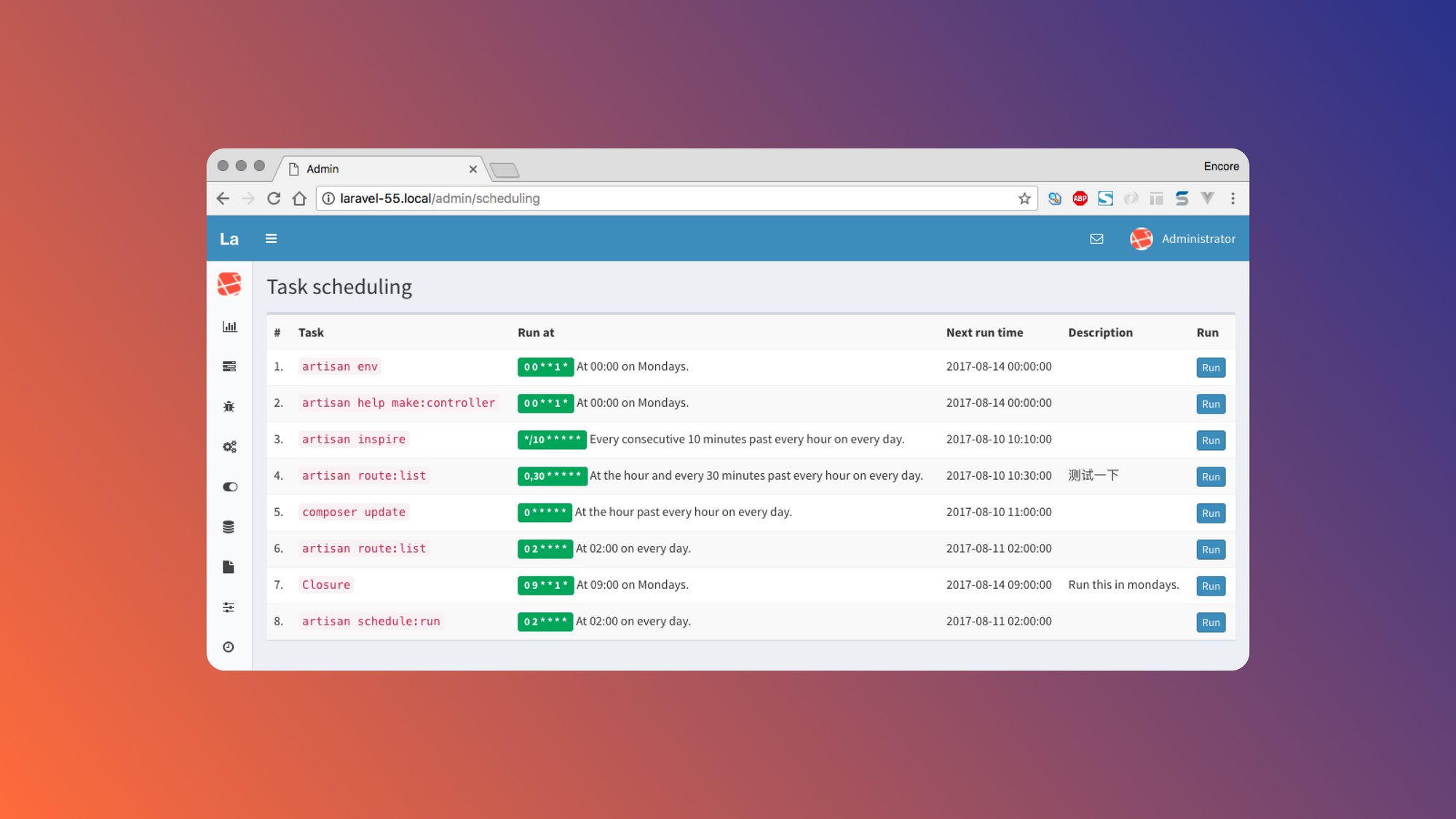This screenshot has width=1456, height=819.
Task: Run the artisan inspire task
Action: pos(1211,440)
